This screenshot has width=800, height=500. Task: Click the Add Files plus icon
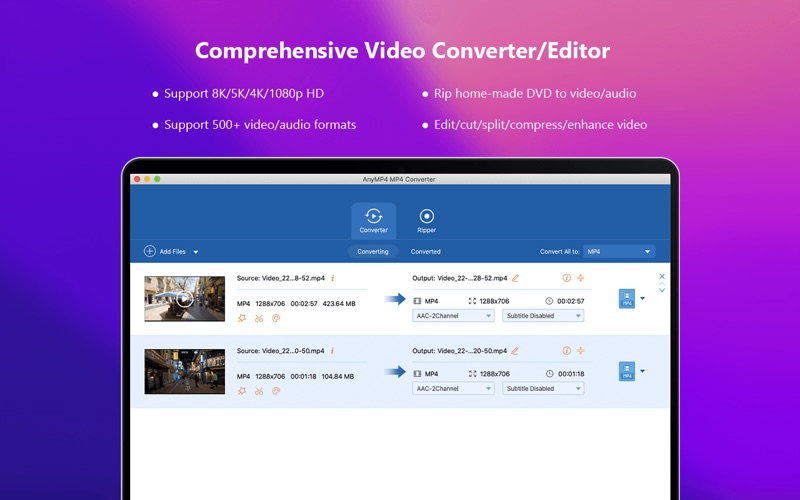[x=150, y=252]
